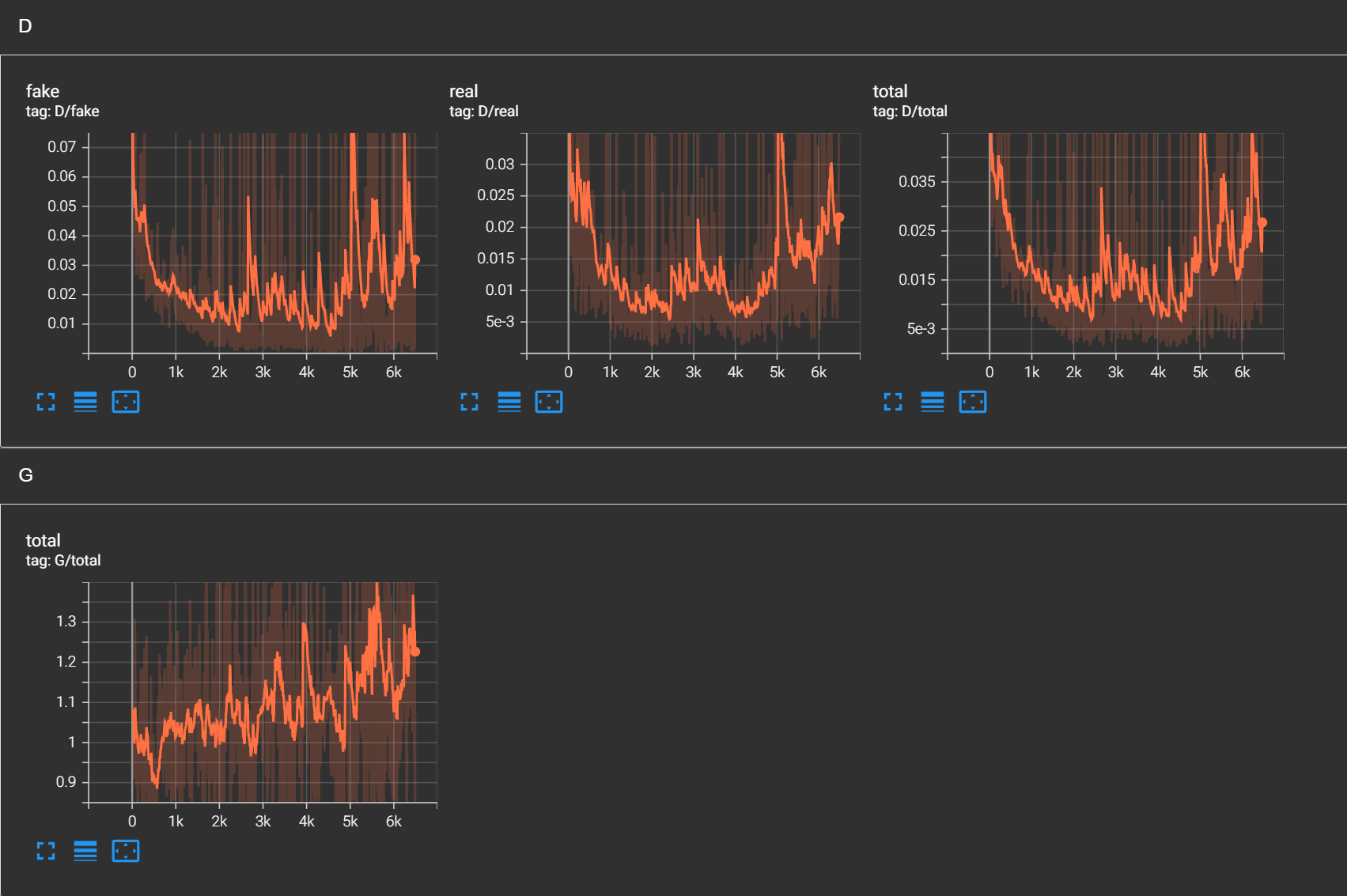Select the last data point on D/fake curve
Viewport: 1347px width, 896px height.
tap(415, 259)
